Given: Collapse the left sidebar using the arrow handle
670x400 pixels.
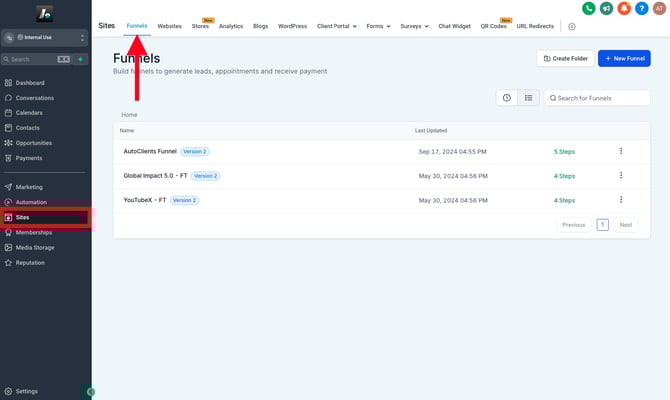Looking at the screenshot, I should click(91, 392).
